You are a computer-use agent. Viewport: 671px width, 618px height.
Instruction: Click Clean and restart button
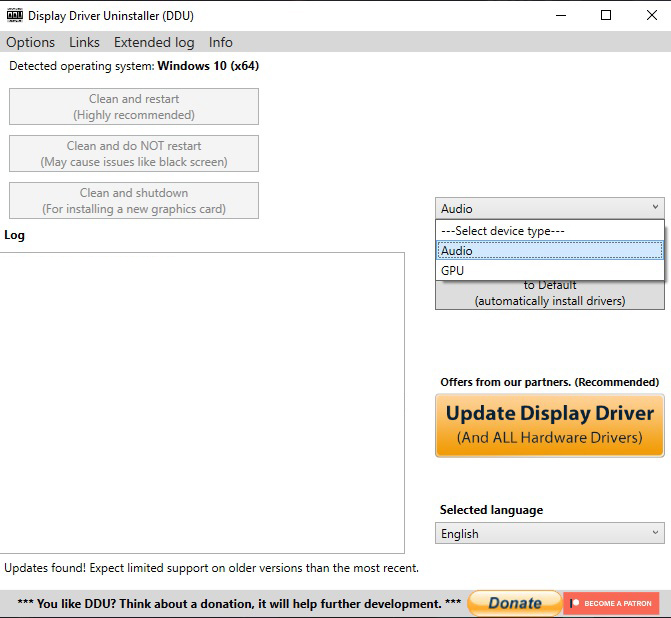(x=134, y=107)
